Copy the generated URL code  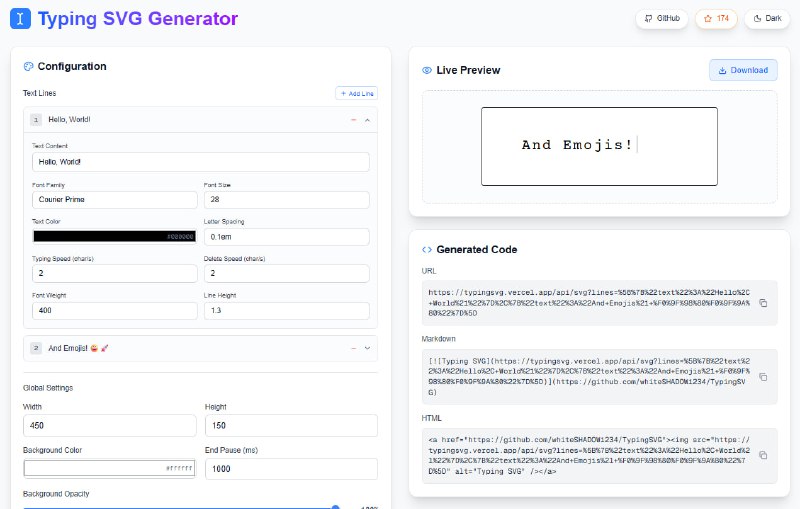pyautogui.click(x=763, y=302)
